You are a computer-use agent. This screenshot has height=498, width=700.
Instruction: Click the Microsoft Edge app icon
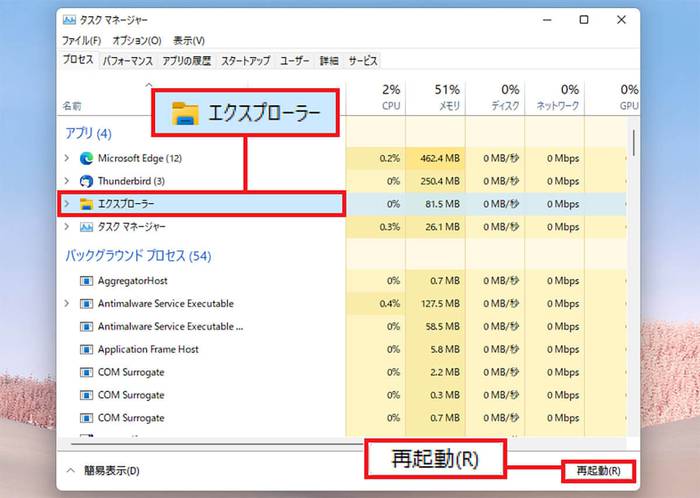(86, 158)
